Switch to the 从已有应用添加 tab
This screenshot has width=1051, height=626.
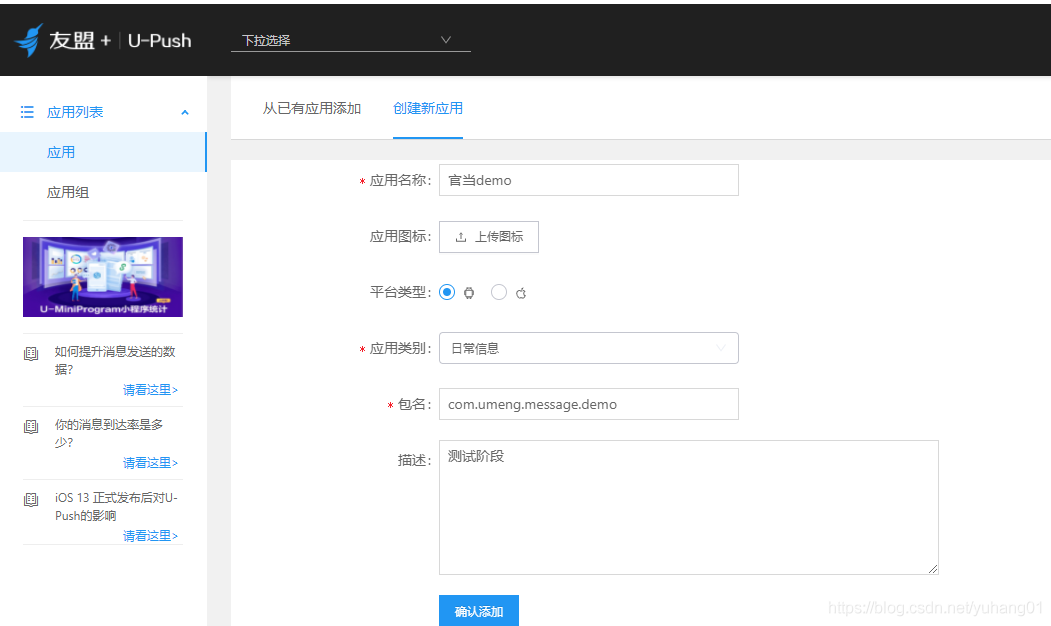(x=312, y=109)
